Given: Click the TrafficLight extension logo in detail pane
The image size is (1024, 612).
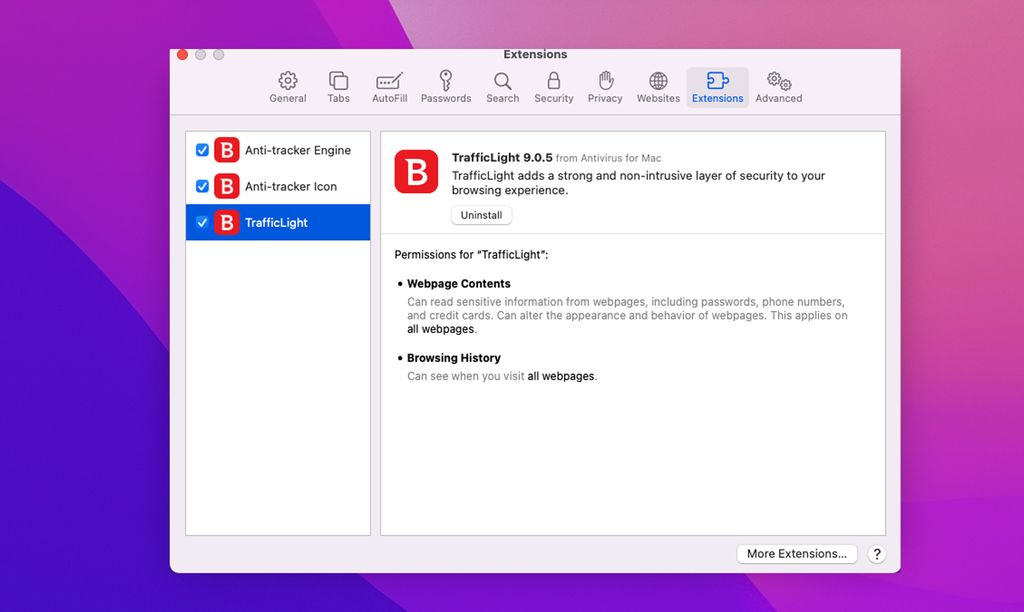Looking at the screenshot, I should 416,172.
